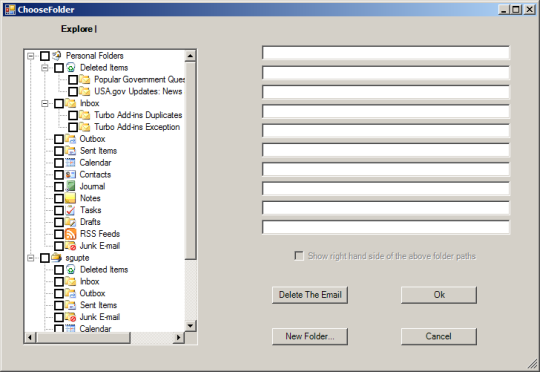Click the Turbo Add-ins Exception folder icon
The height and width of the screenshot is (372, 540).
[85, 127]
